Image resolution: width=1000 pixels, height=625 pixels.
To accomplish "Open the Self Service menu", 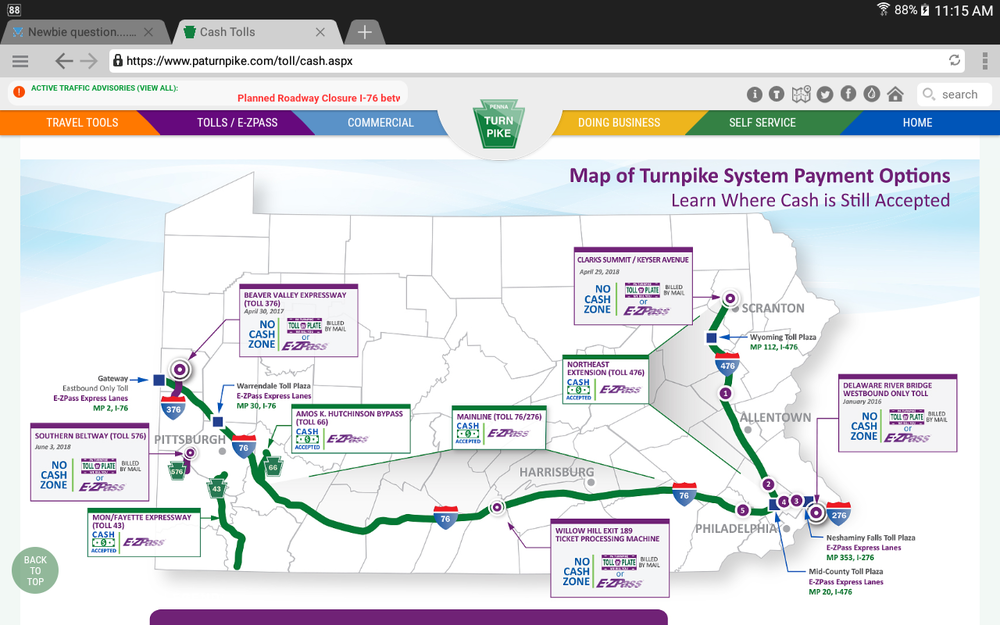I will (x=762, y=122).
